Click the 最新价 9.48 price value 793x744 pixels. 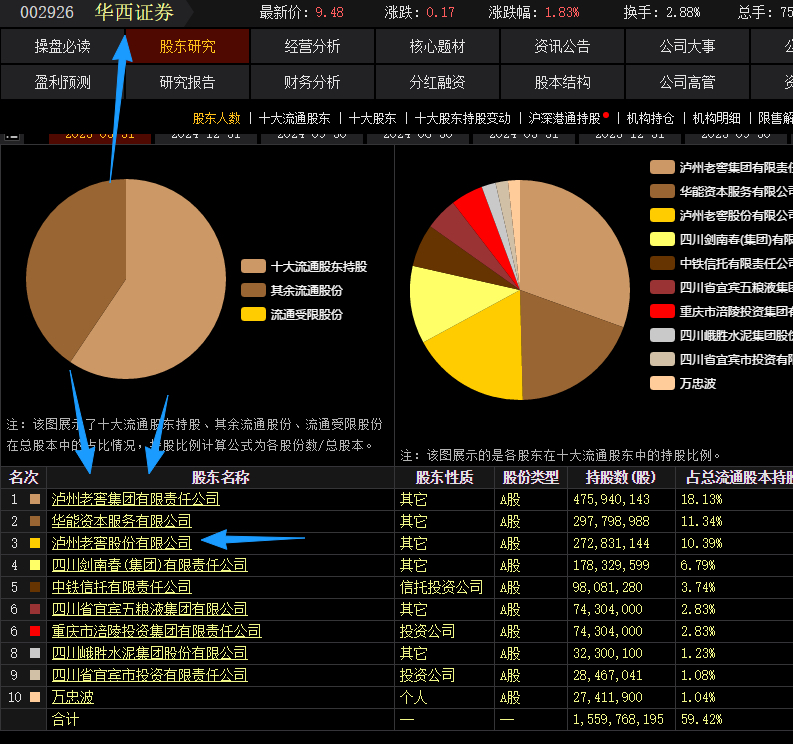click(x=329, y=12)
